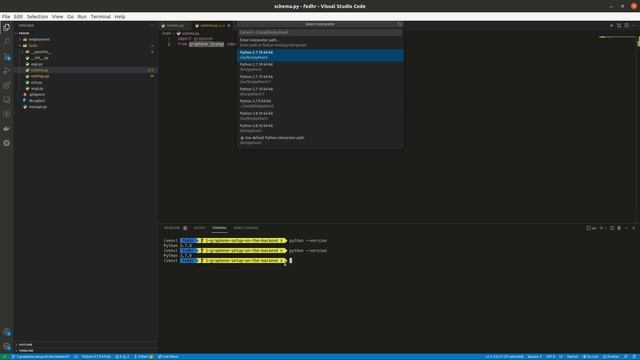Open the Accounts icon in activity bar
This screenshot has height=360, width=640.
(x=7, y=332)
